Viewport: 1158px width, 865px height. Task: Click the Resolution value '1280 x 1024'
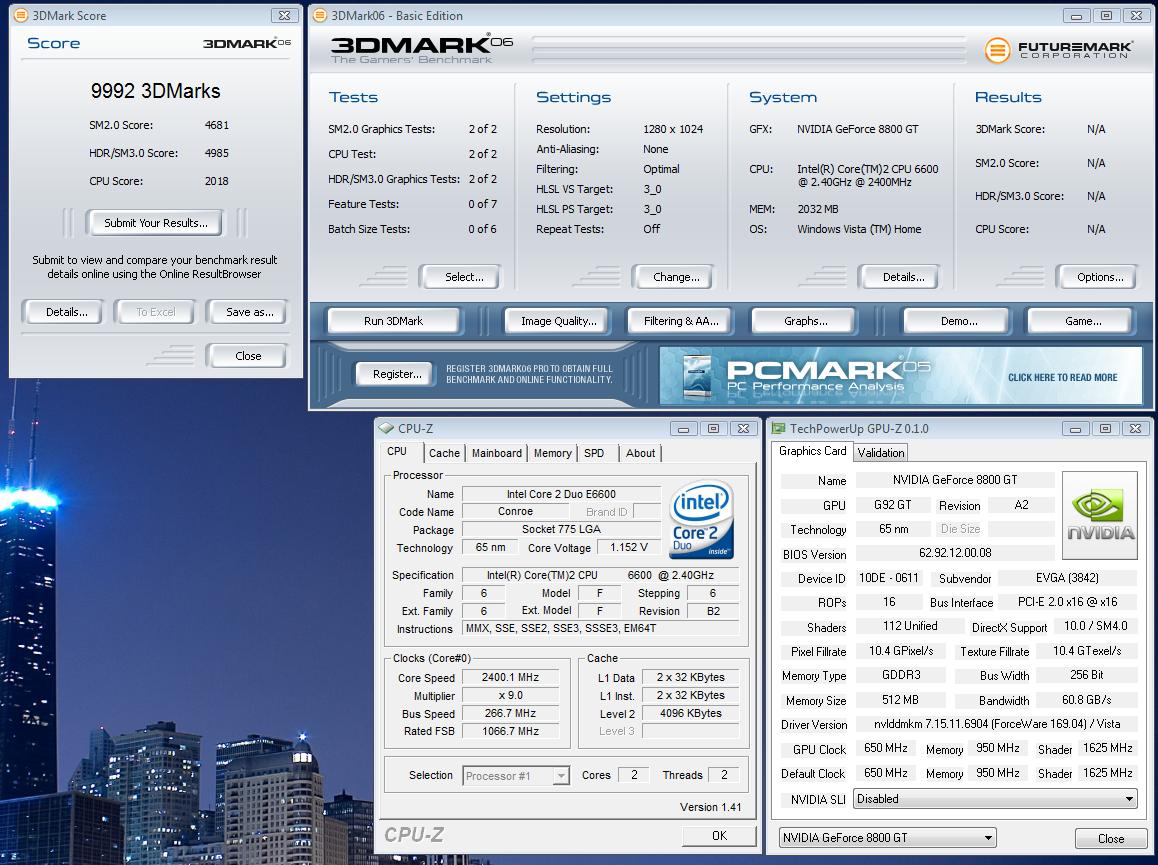pos(673,129)
